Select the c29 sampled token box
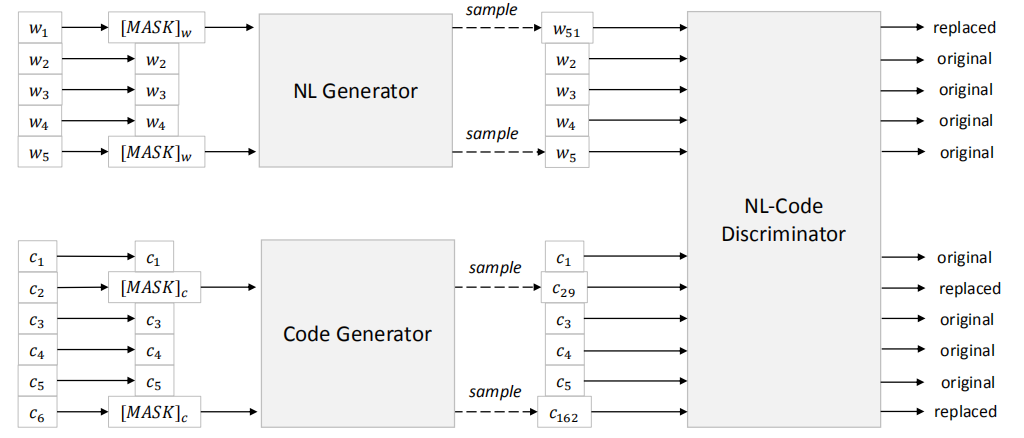Screen dimensions: 1024x438 click(564, 289)
